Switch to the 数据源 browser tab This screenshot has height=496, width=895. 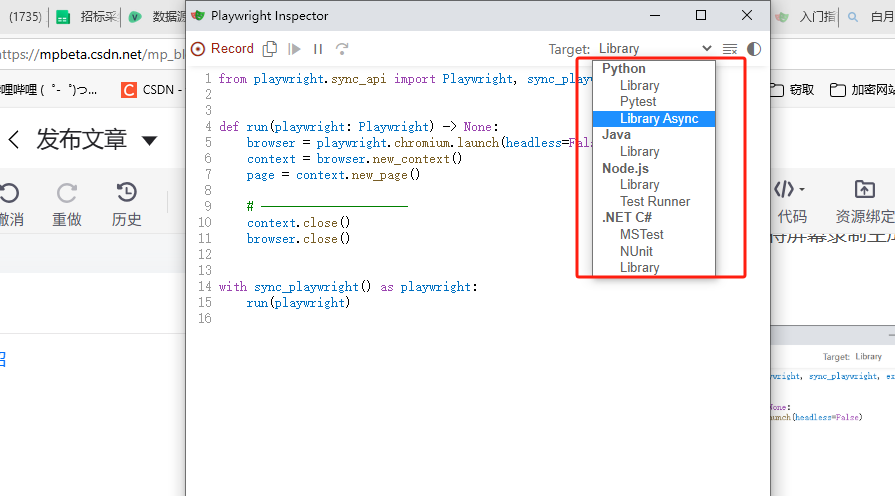click(157, 17)
